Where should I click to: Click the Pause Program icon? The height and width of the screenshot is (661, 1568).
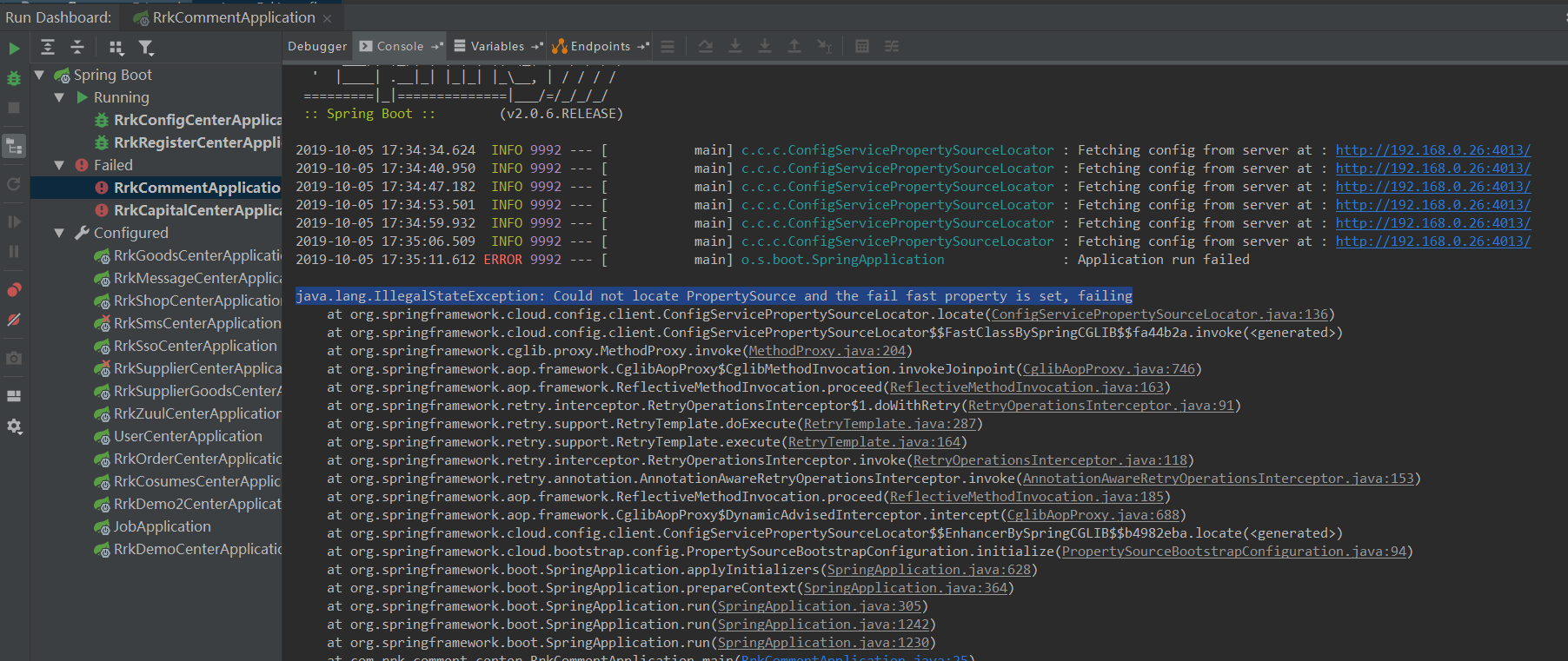(14, 251)
